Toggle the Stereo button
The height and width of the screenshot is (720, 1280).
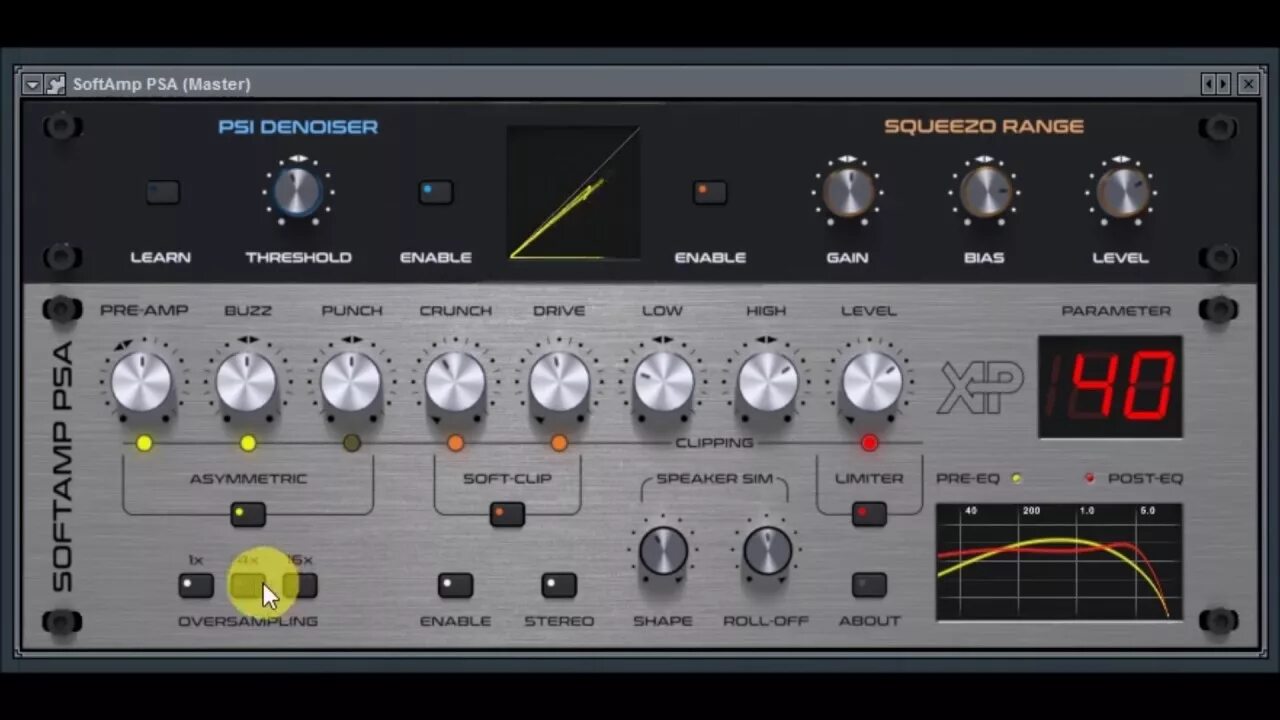pos(559,586)
